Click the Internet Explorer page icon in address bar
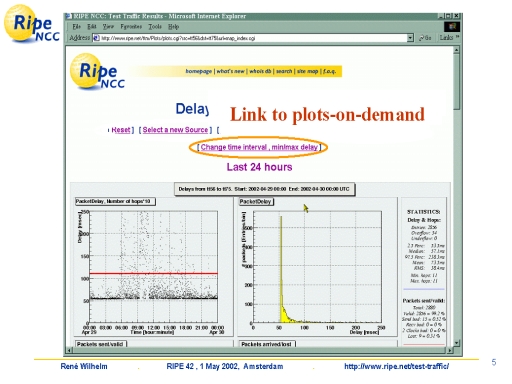The width and height of the screenshot is (512, 384). coord(96,38)
